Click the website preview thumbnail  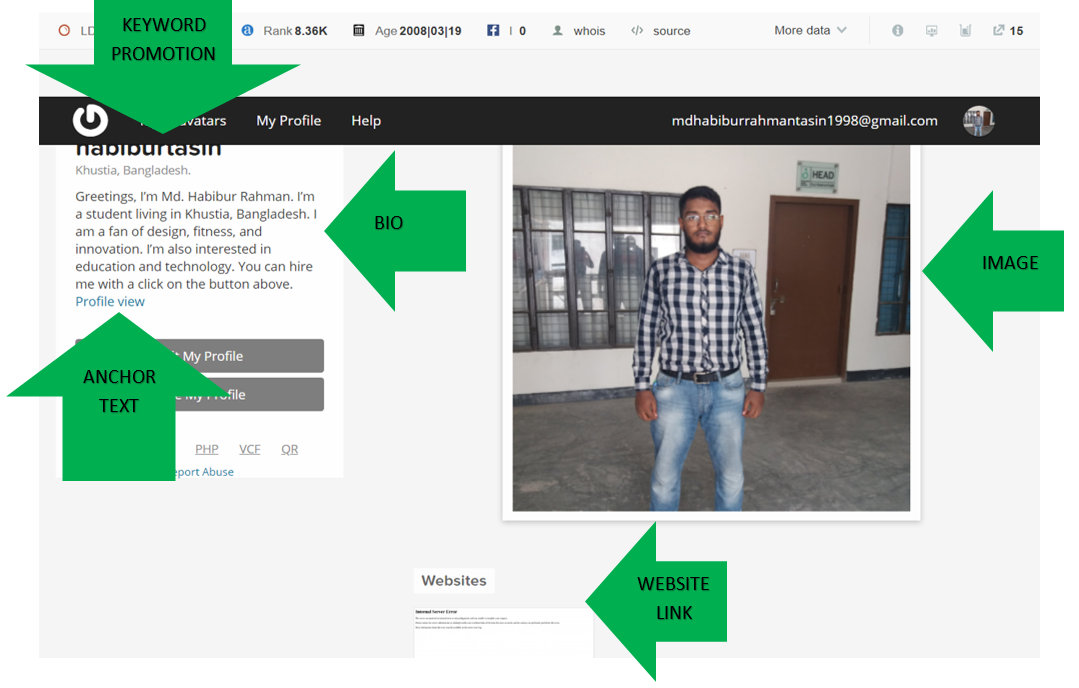click(503, 632)
